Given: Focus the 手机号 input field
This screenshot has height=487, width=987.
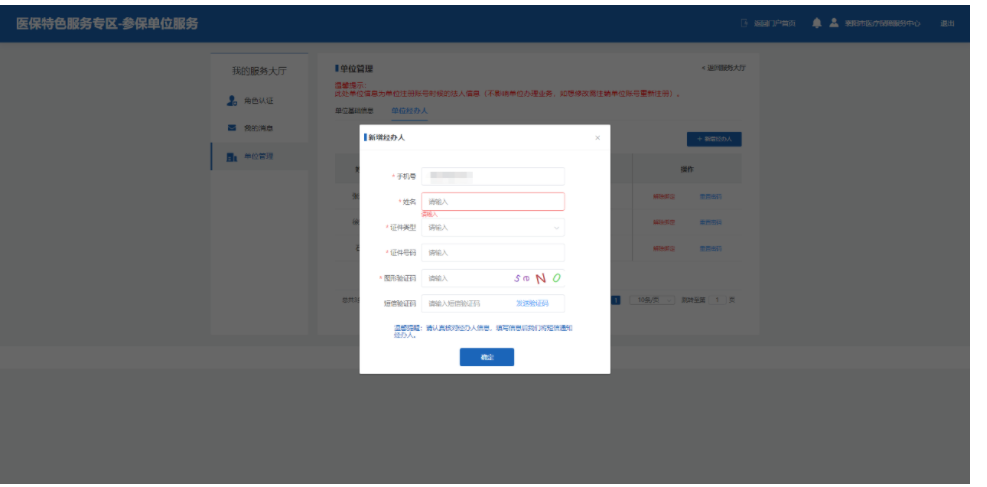Looking at the screenshot, I should 493,176.
